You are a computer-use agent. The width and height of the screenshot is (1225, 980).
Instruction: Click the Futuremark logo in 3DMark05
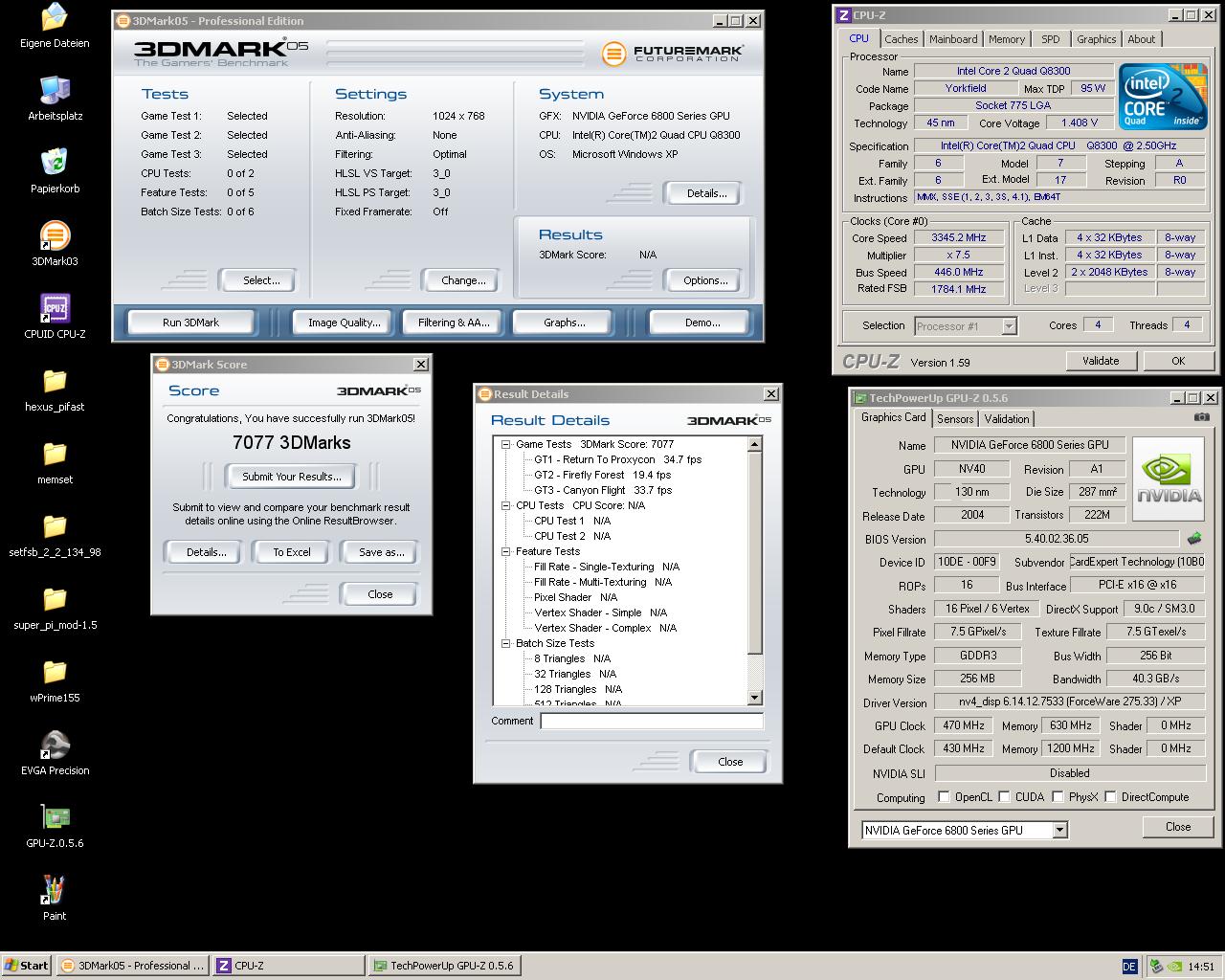[x=672, y=54]
